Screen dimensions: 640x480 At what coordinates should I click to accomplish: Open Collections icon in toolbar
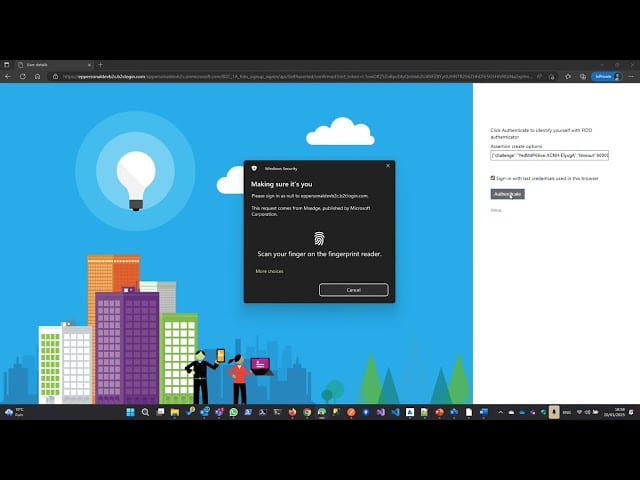tap(582, 76)
